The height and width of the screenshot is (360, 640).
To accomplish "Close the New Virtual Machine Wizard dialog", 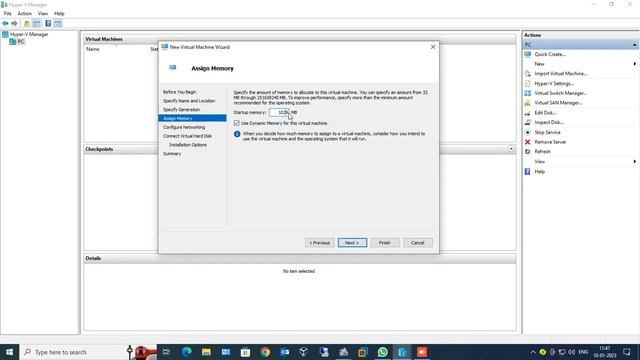I will [433, 47].
